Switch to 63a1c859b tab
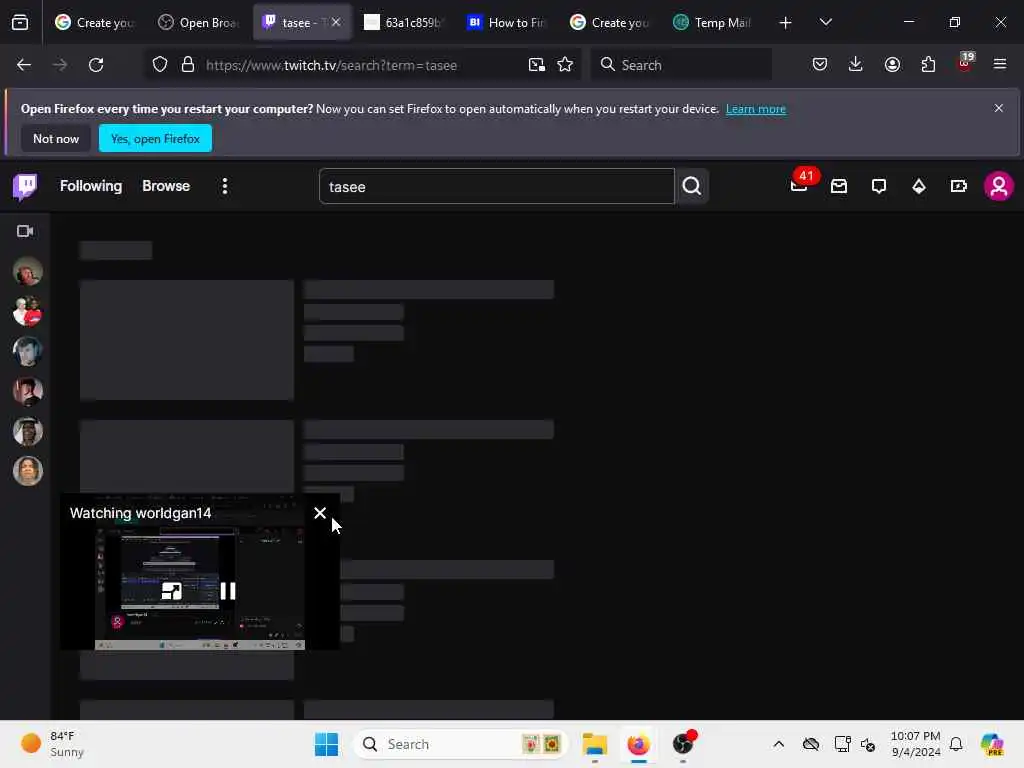Viewport: 1024px width, 768px height. (x=404, y=23)
